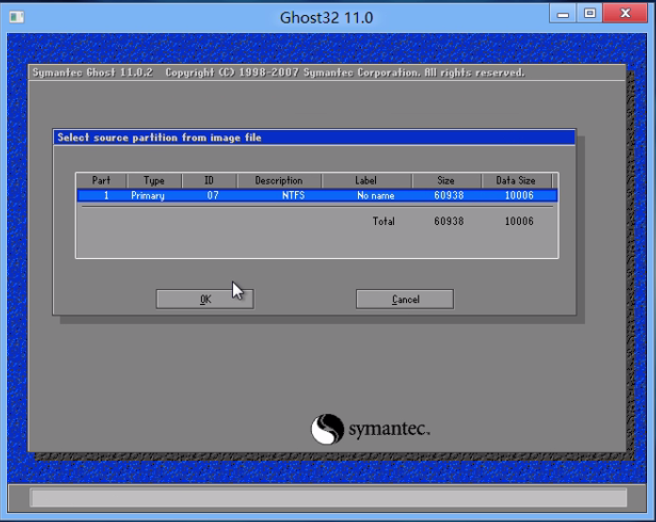The height and width of the screenshot is (522, 656).
Task: Click the OK button
Action: pyautogui.click(x=205, y=299)
